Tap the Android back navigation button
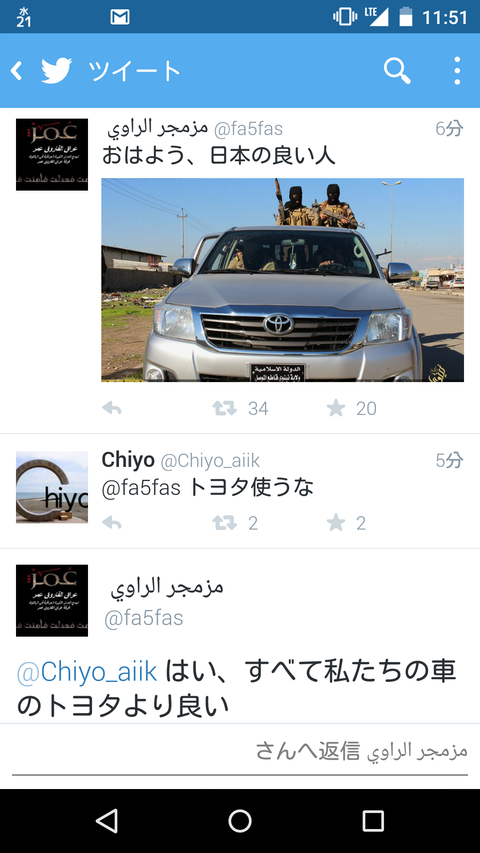 tap(107, 820)
